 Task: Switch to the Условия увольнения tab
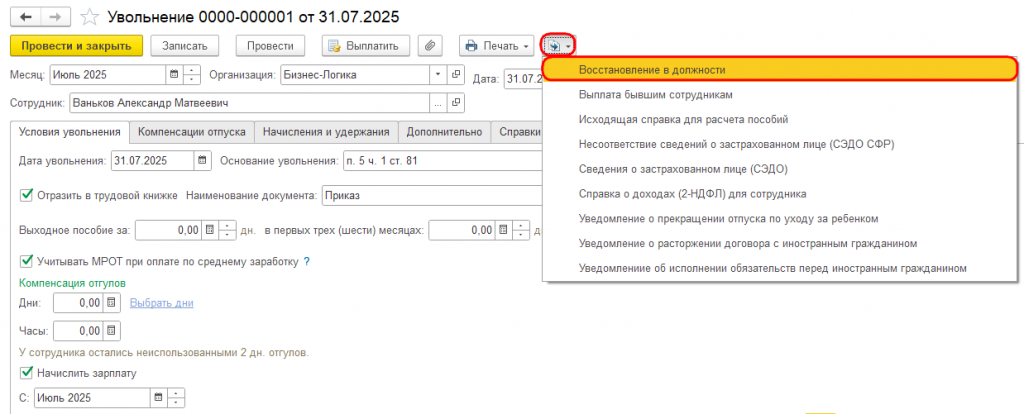[70, 132]
